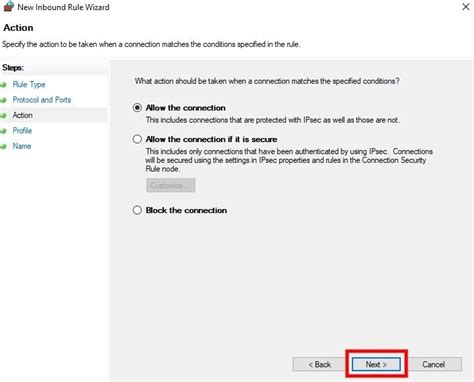
Task: Click the green bullet beside Action step
Action: 3,115
